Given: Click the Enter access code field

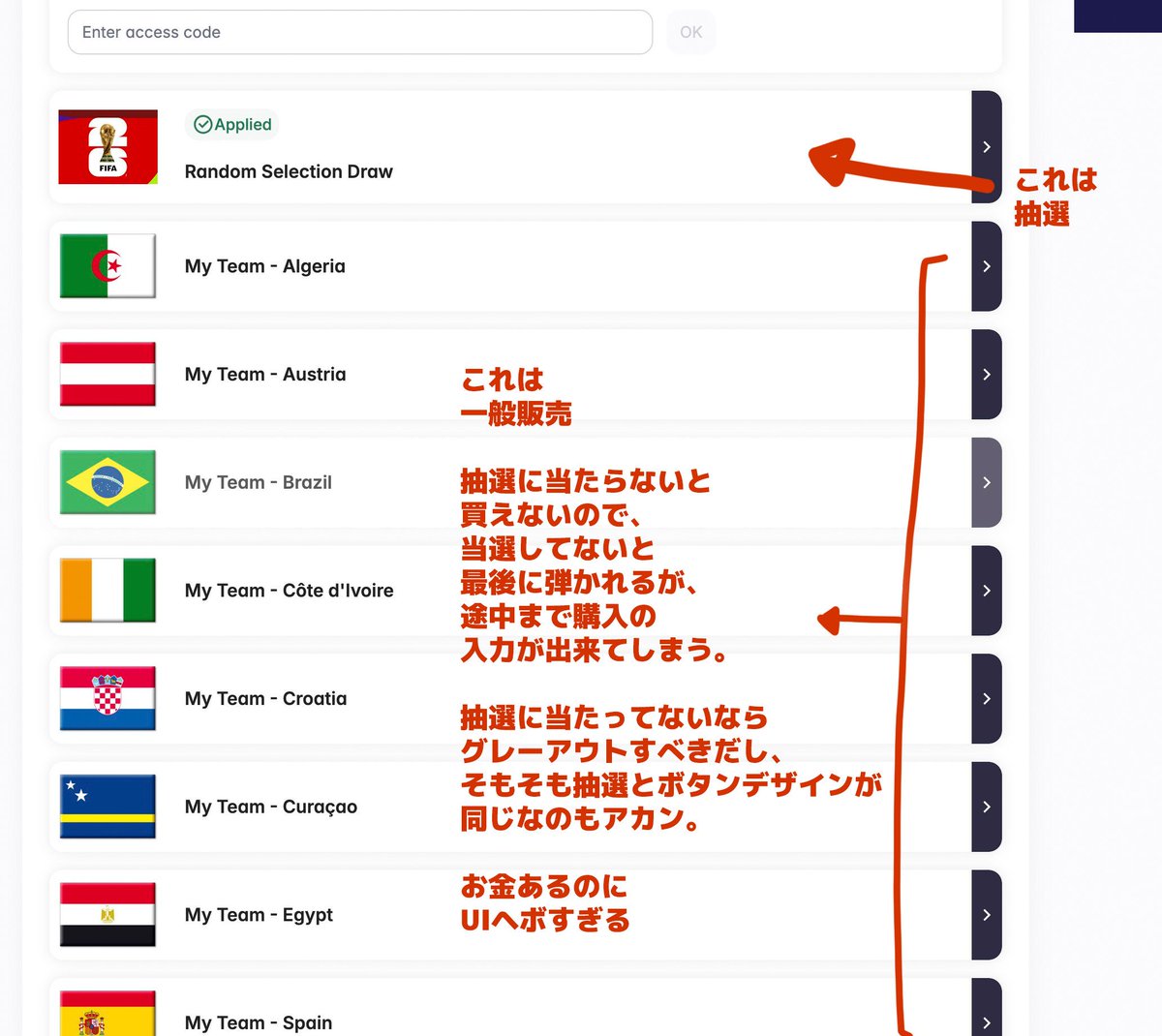Looking at the screenshot, I should (360, 32).
